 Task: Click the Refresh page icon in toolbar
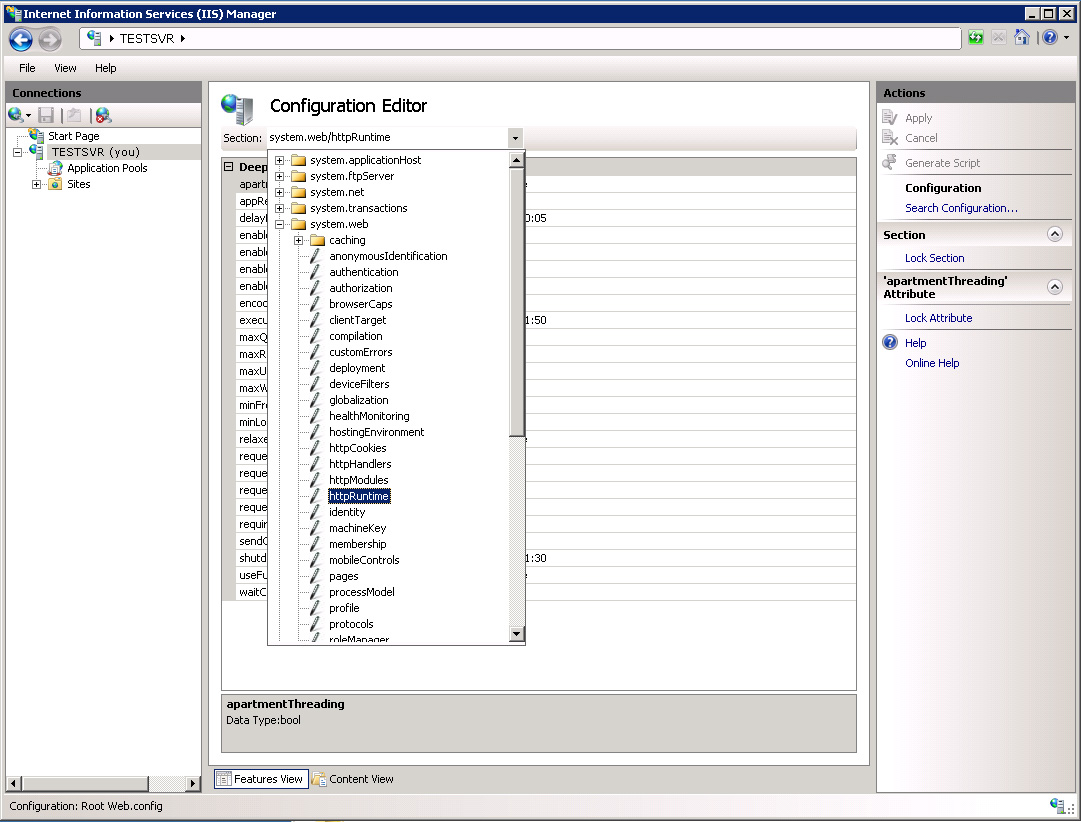point(976,37)
